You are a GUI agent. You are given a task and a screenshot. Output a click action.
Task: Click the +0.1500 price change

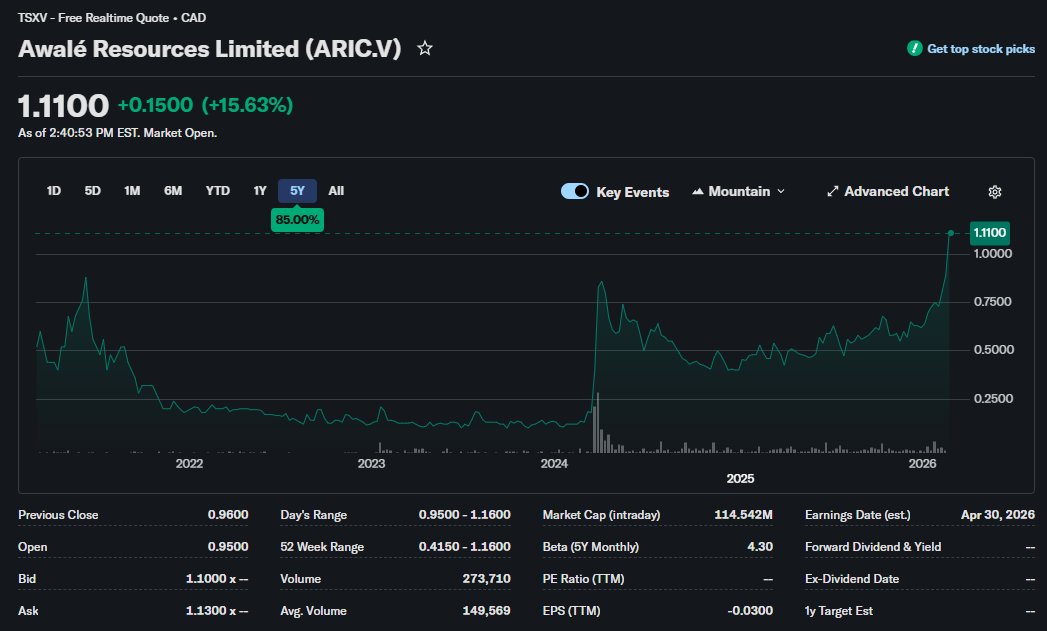[x=156, y=105]
